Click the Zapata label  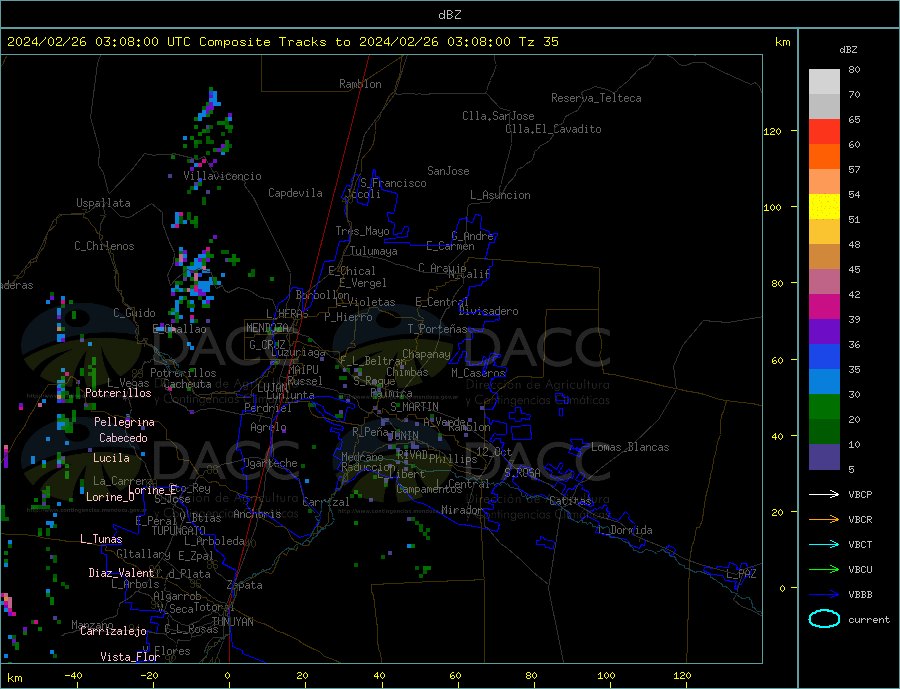245,585
